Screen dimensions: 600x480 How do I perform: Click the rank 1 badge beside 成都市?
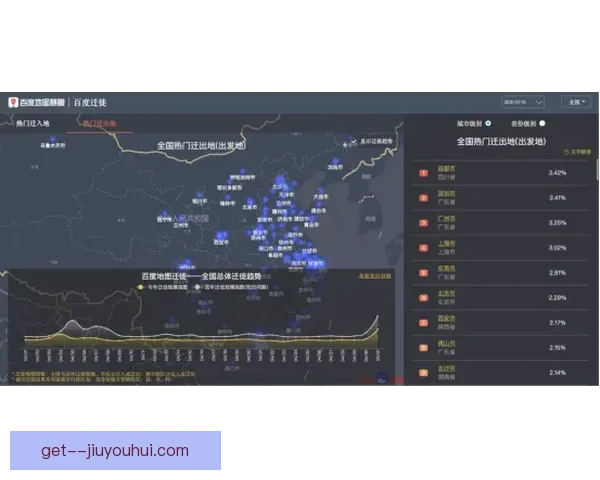(423, 173)
